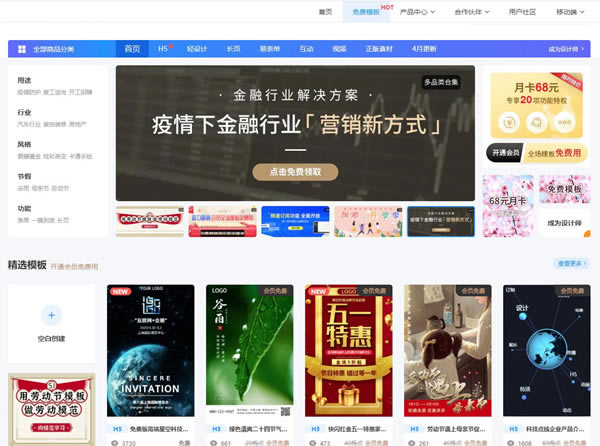600x446 pixels.
Task: Click the 查看更多 link
Action: tap(570, 263)
